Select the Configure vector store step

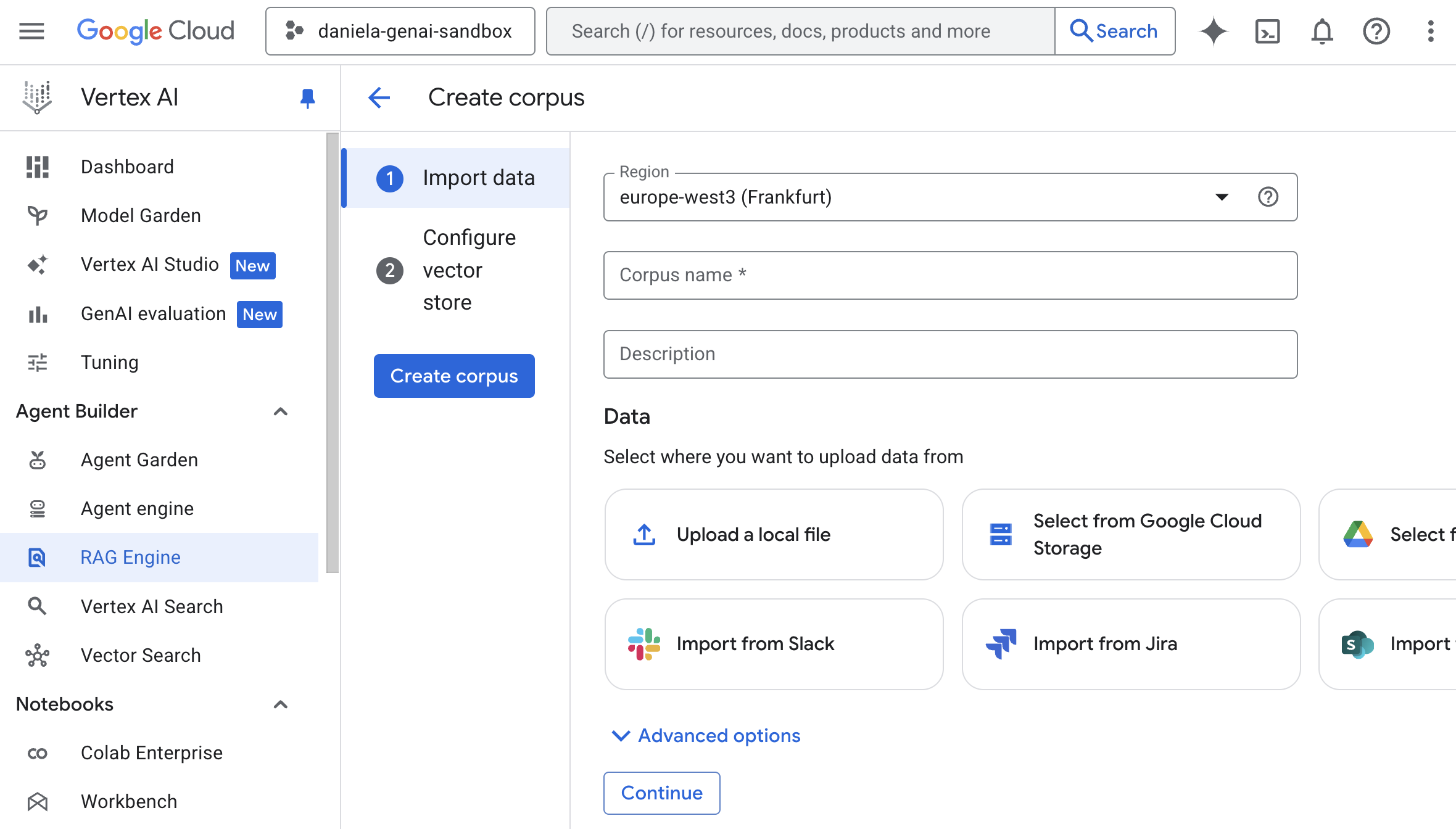click(x=457, y=270)
